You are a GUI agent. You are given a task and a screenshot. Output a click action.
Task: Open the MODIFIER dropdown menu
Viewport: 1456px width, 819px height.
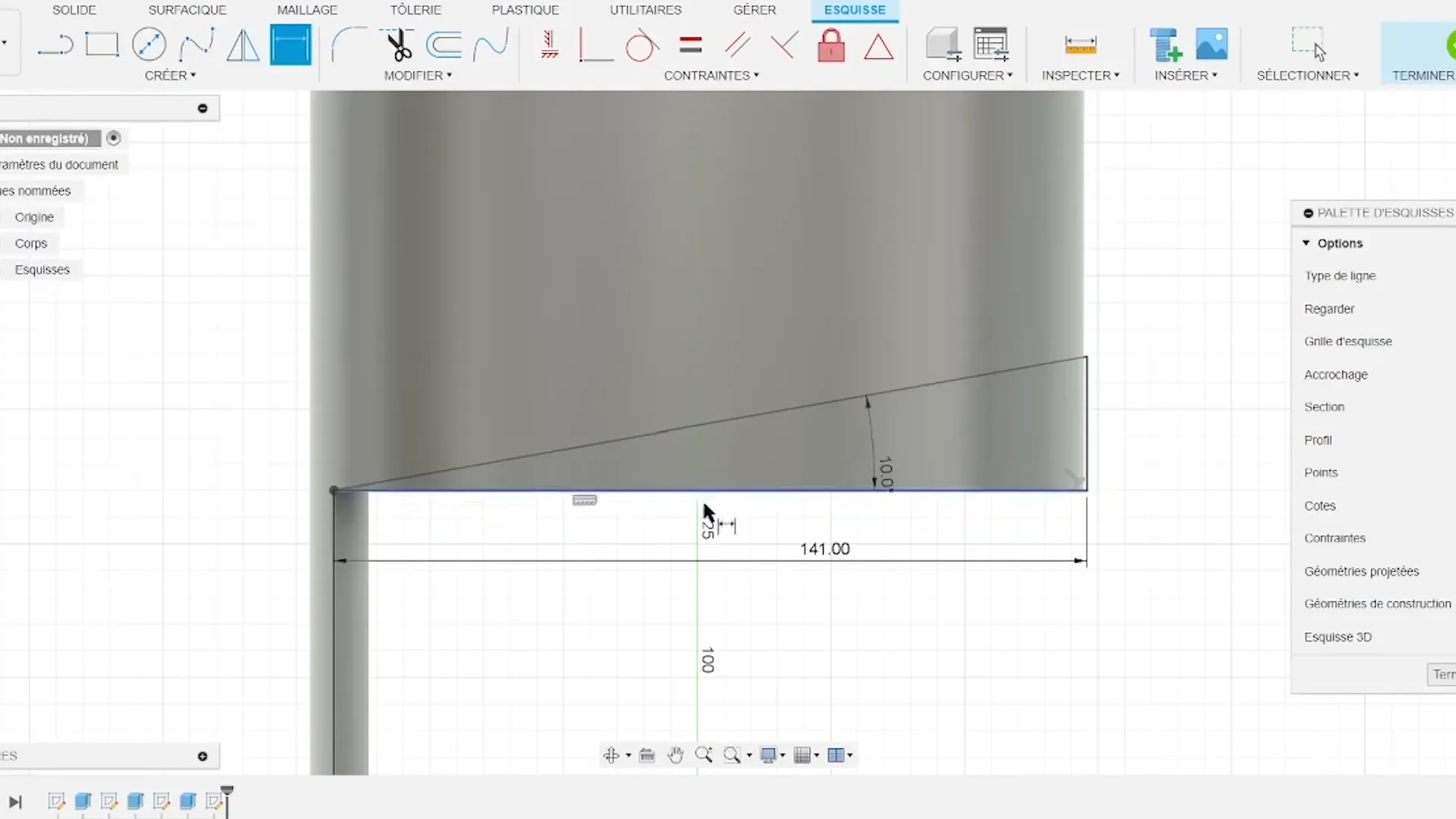(418, 75)
